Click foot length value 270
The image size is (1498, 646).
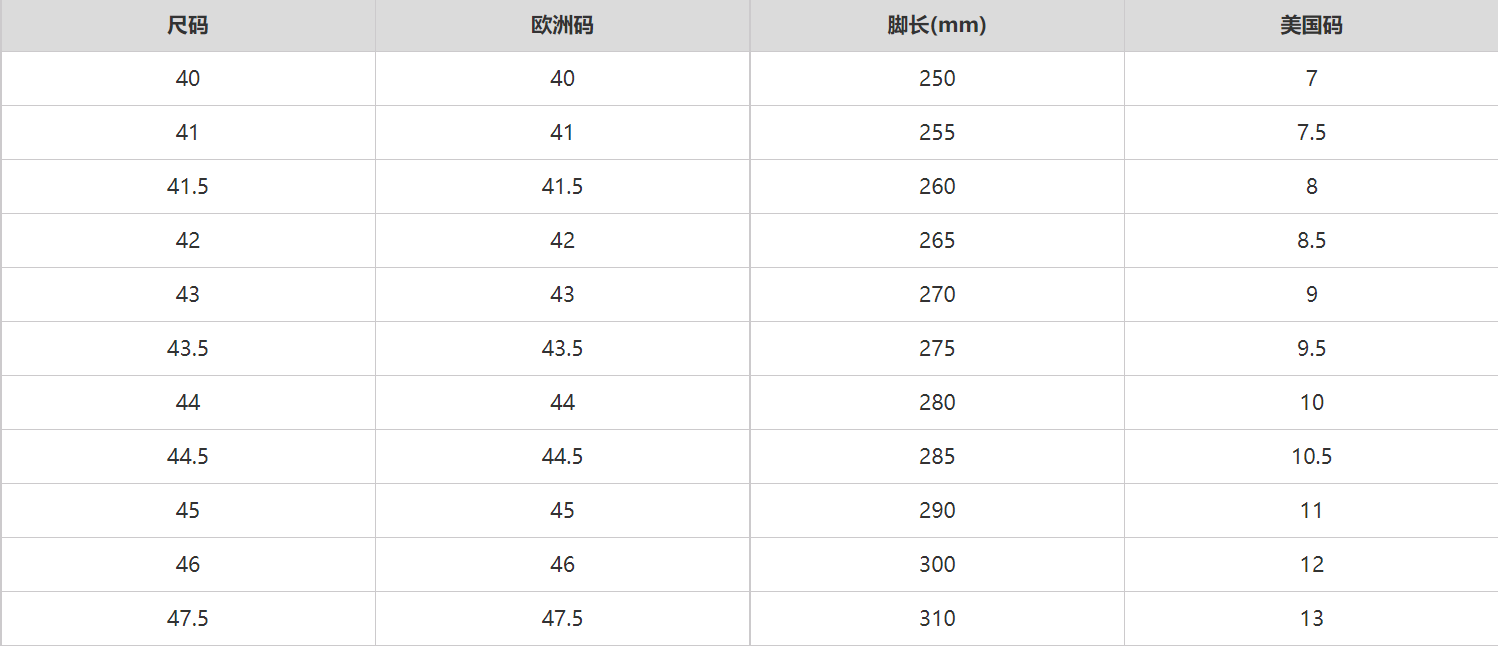pos(937,295)
